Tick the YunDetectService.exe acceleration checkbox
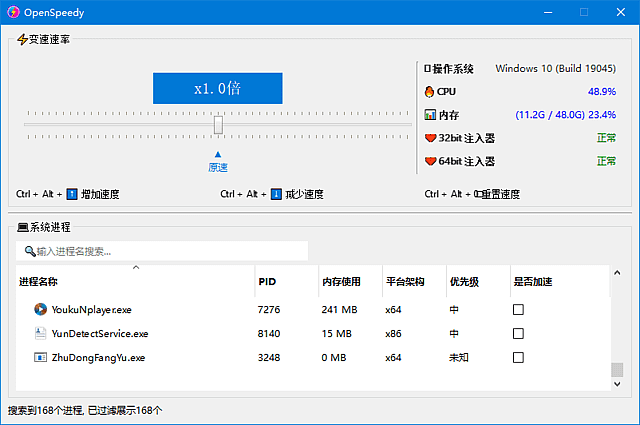Image resolution: width=640 pixels, height=425 pixels. tap(518, 334)
